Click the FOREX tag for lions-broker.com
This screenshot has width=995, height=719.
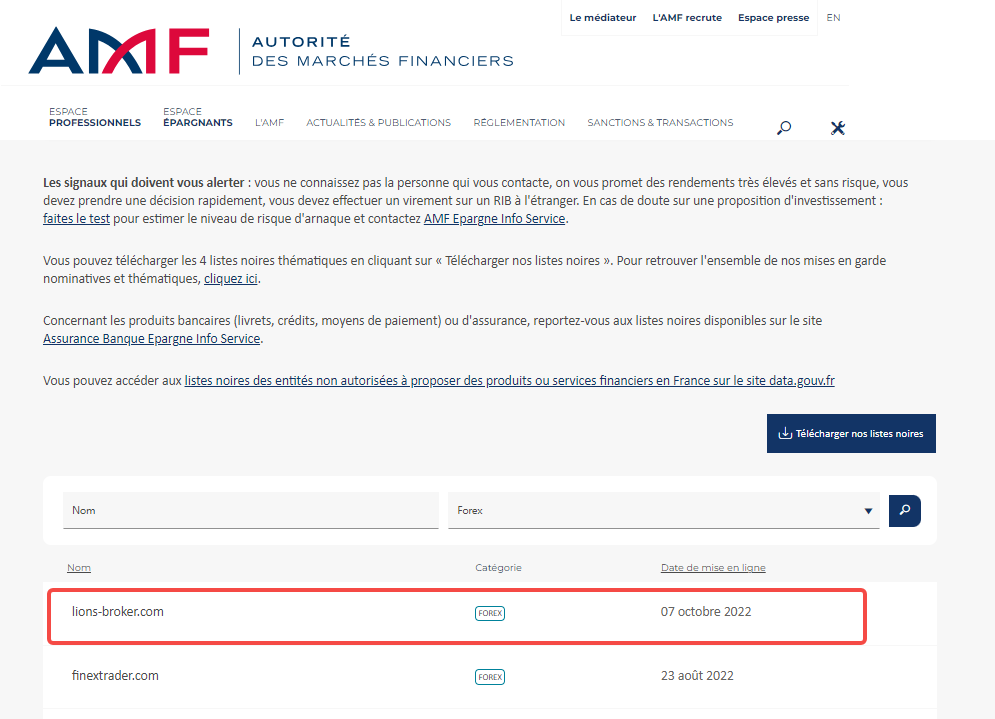coord(490,613)
